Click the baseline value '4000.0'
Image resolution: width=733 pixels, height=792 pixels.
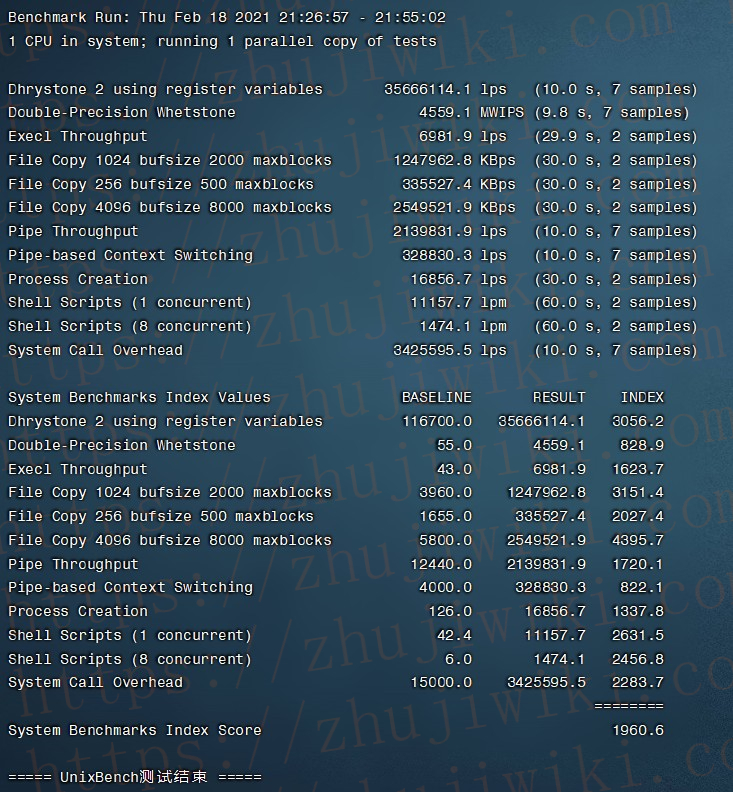[x=446, y=587]
